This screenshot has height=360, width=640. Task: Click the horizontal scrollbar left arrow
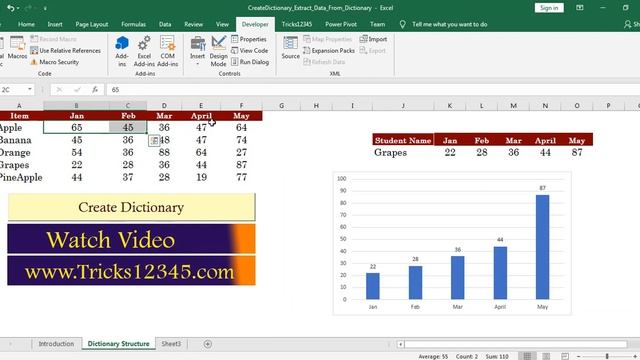pos(401,344)
